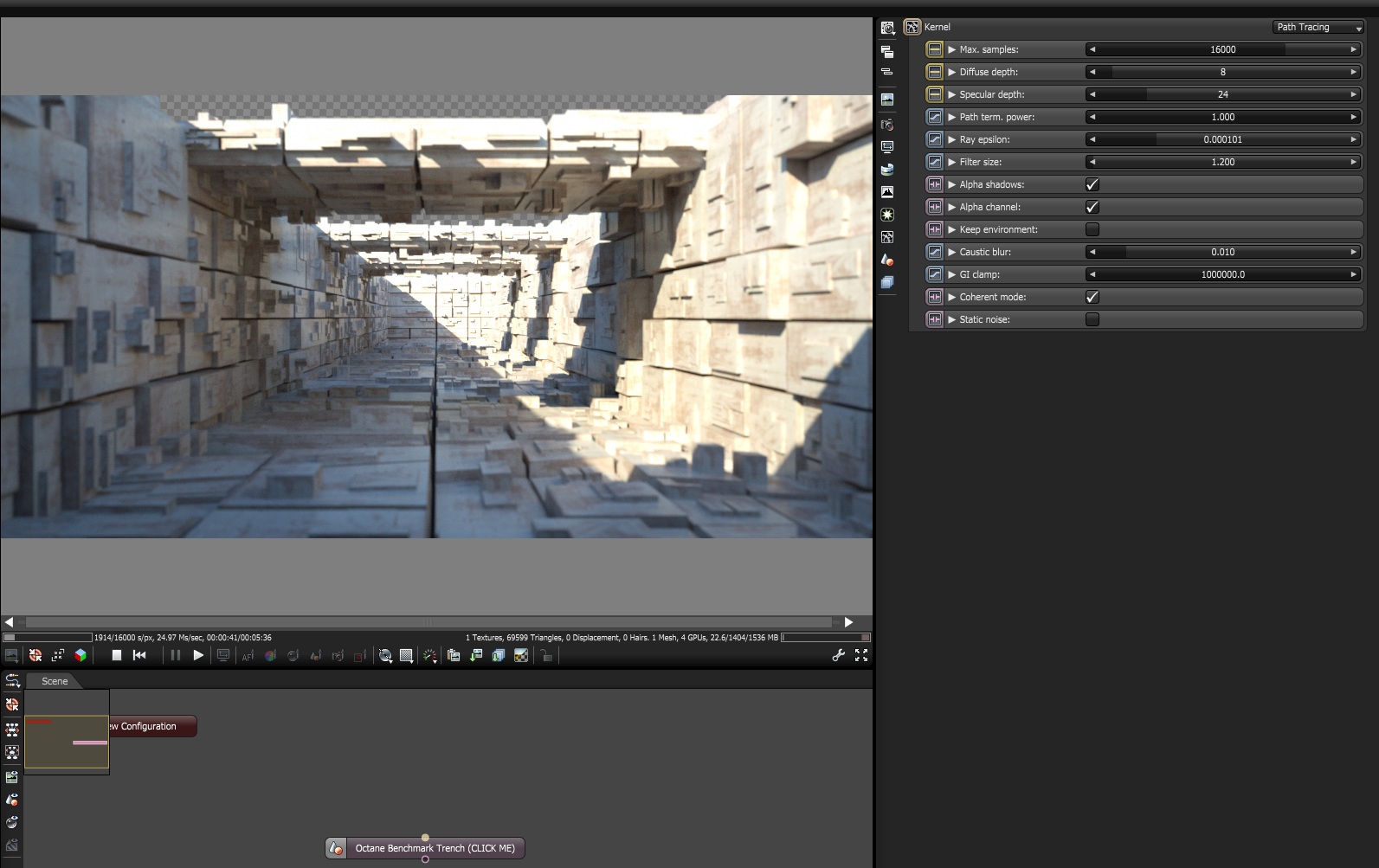
Task: Open the camera node icon in the inspector sidebar
Action: click(x=887, y=125)
